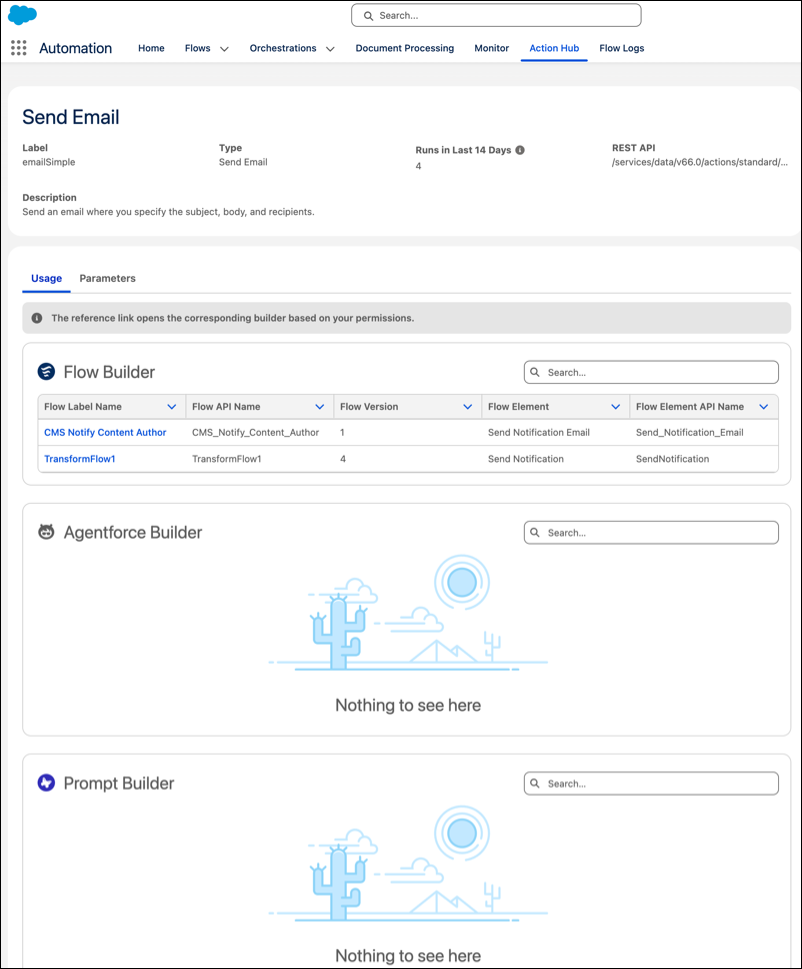
Task: Click the Send Email page heading
Action: tap(71, 117)
